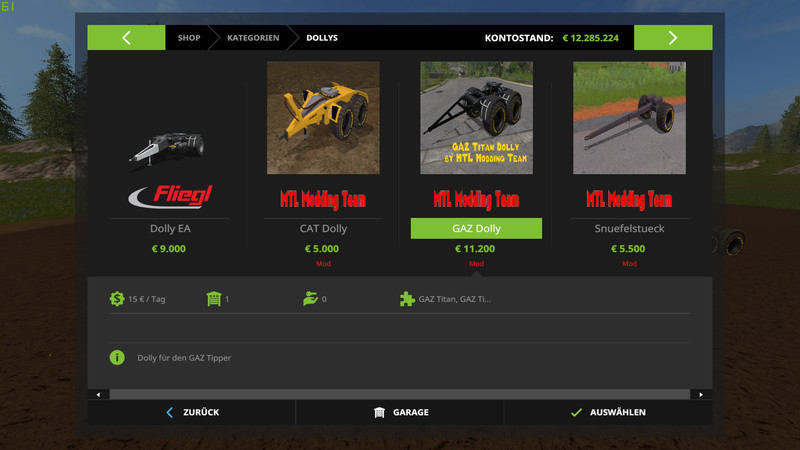
Task: Click the green previous category arrow
Action: pyautogui.click(x=126, y=38)
